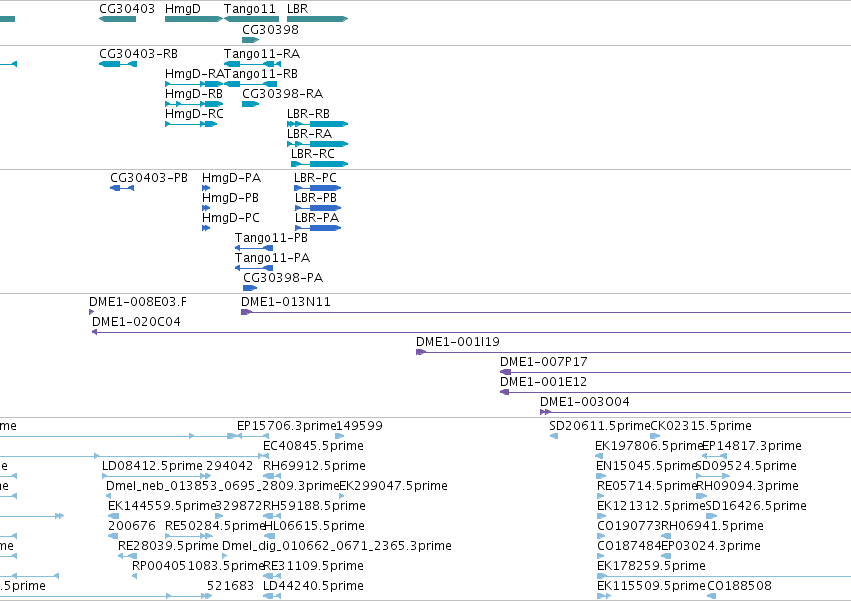
Task: Select protein HmgD-PC
Action: click(206, 228)
